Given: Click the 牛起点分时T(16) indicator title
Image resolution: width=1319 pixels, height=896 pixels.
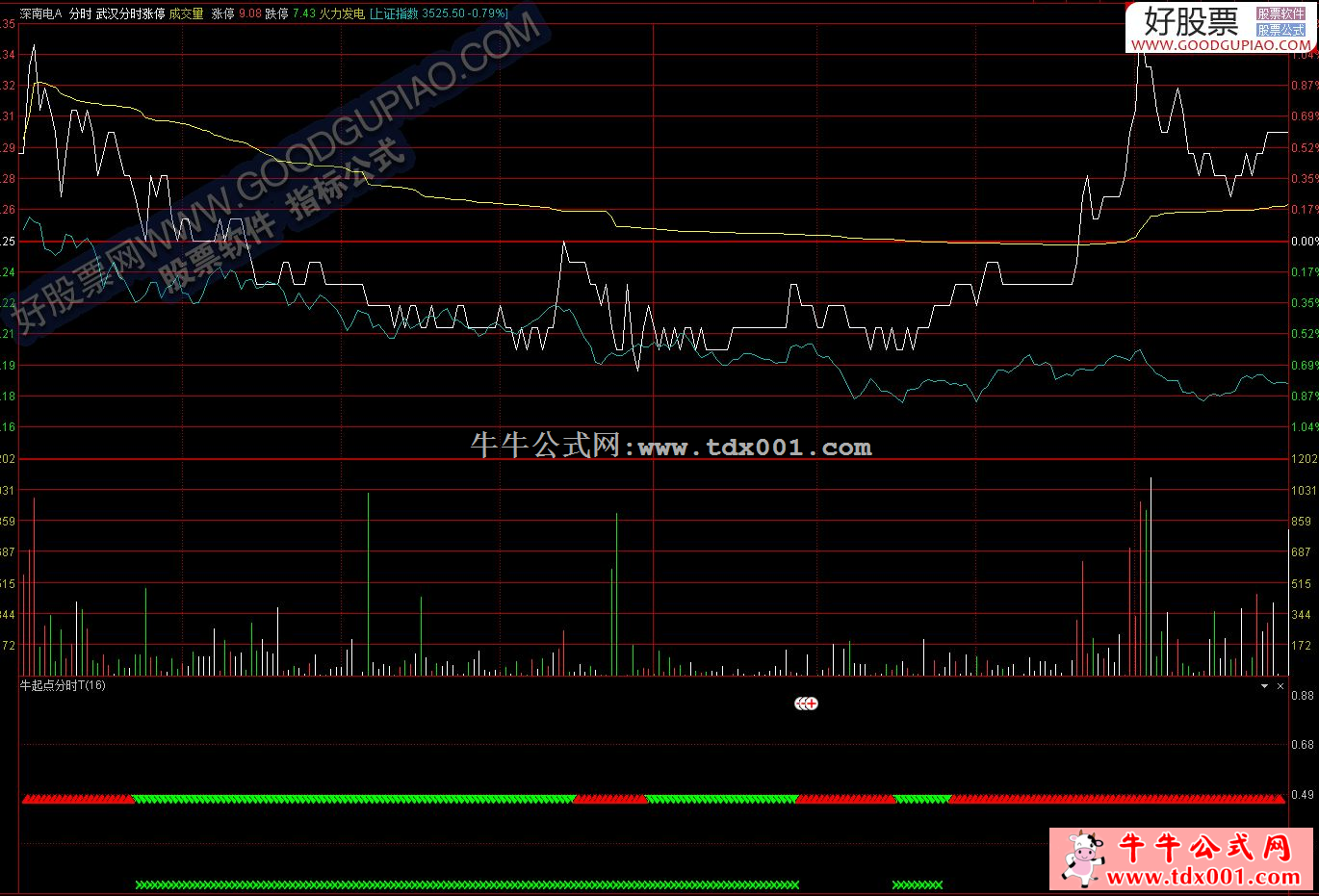Looking at the screenshot, I should [64, 686].
